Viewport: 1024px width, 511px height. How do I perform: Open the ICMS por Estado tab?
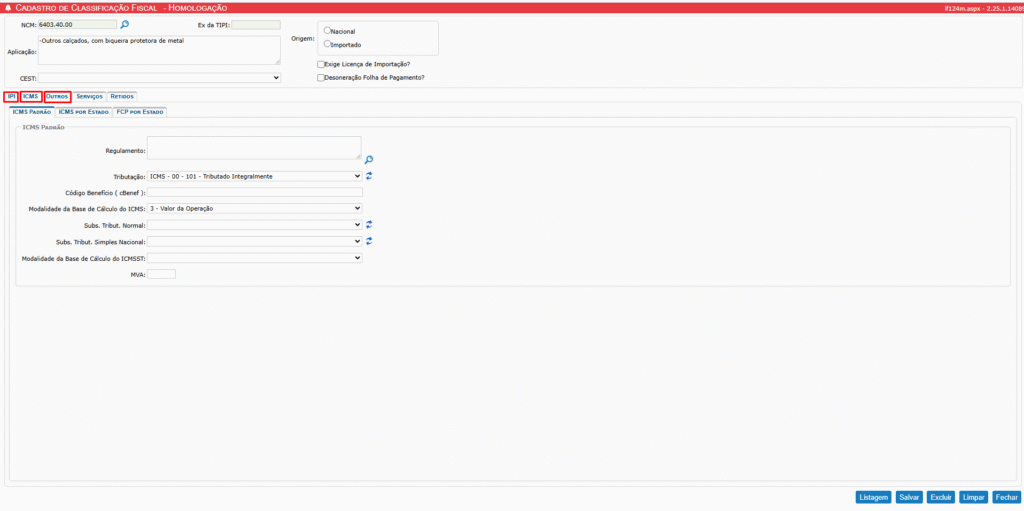click(84, 112)
